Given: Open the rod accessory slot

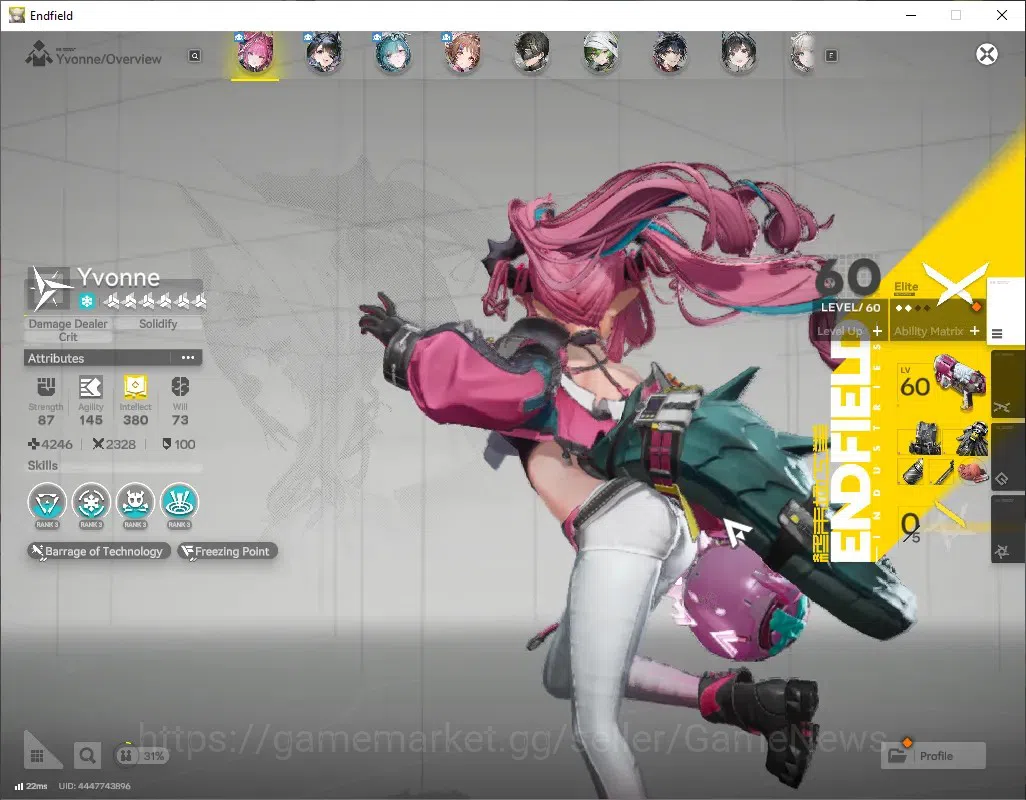Looking at the screenshot, I should click(942, 472).
